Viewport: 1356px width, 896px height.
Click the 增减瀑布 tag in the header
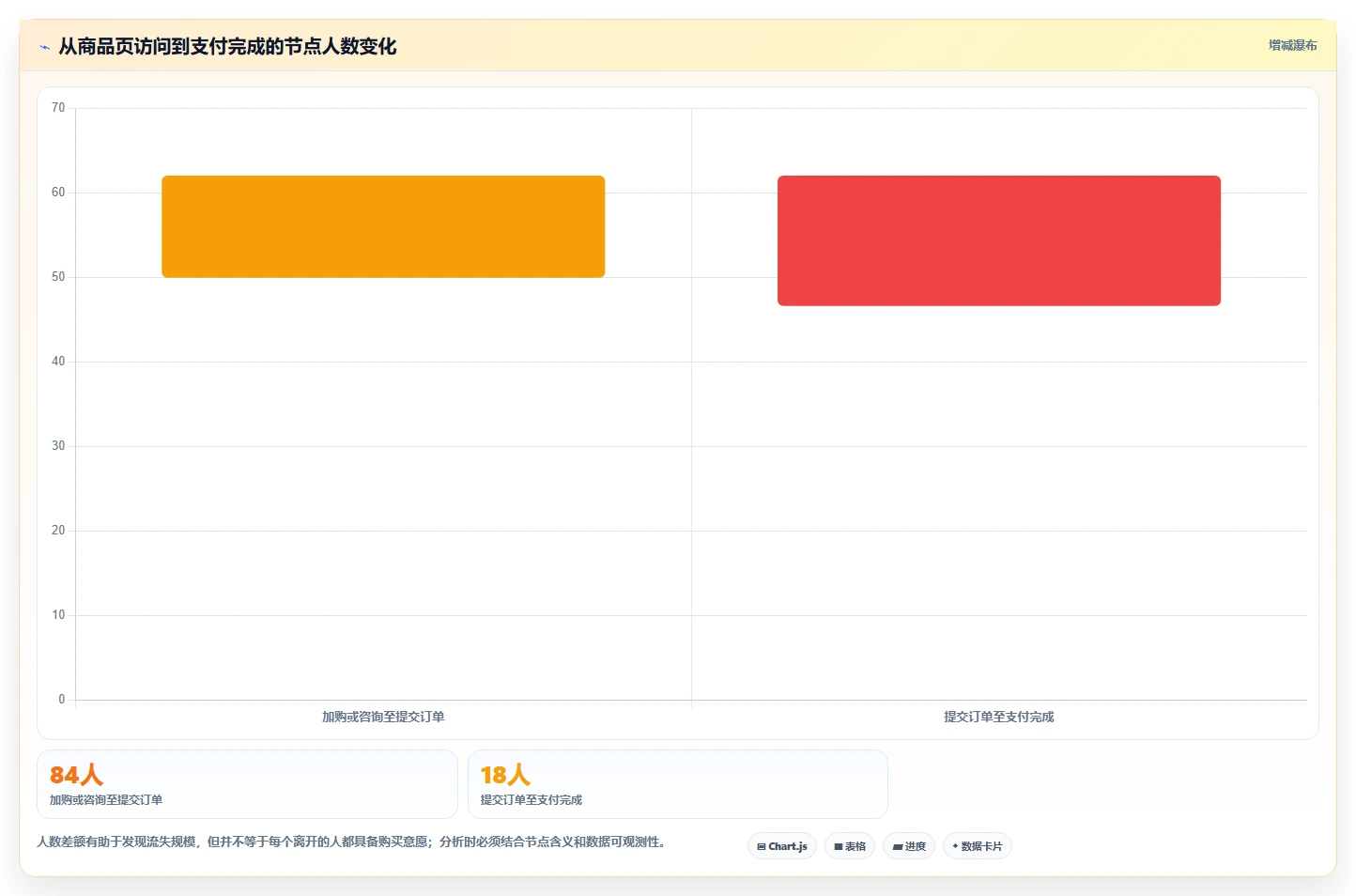coord(1292,45)
